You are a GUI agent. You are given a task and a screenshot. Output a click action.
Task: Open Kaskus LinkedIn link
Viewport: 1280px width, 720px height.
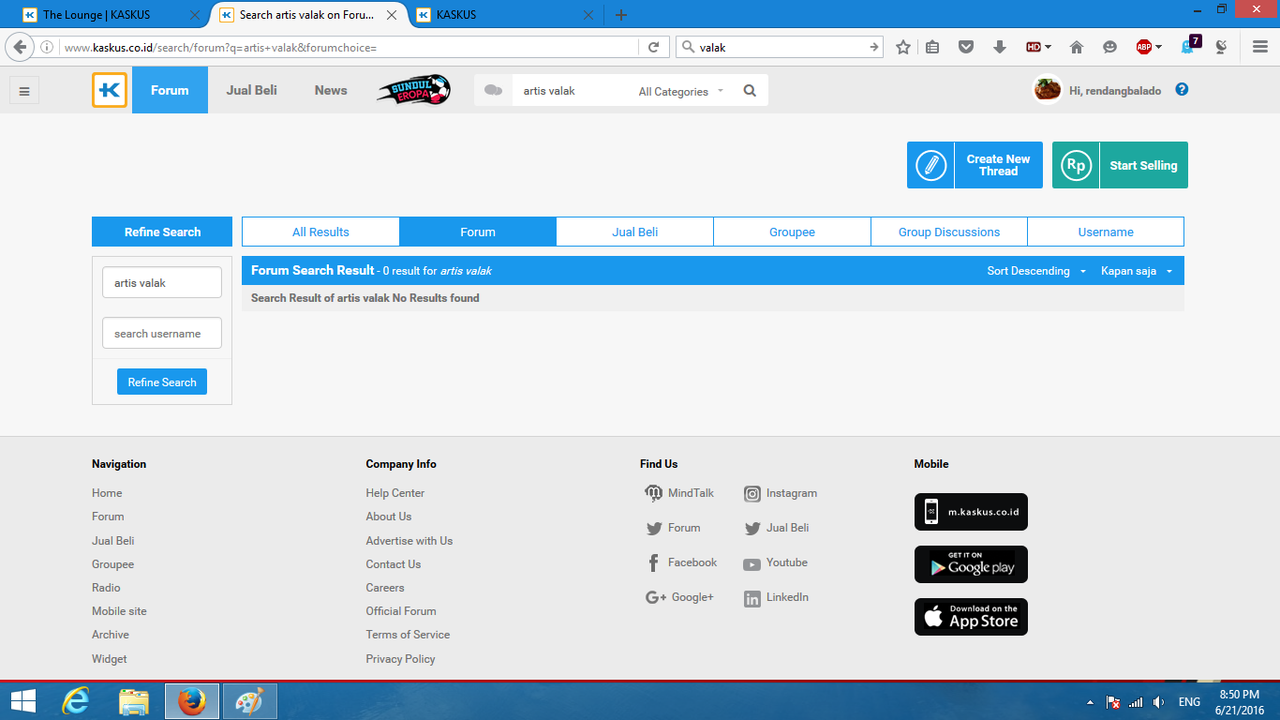(x=776, y=597)
